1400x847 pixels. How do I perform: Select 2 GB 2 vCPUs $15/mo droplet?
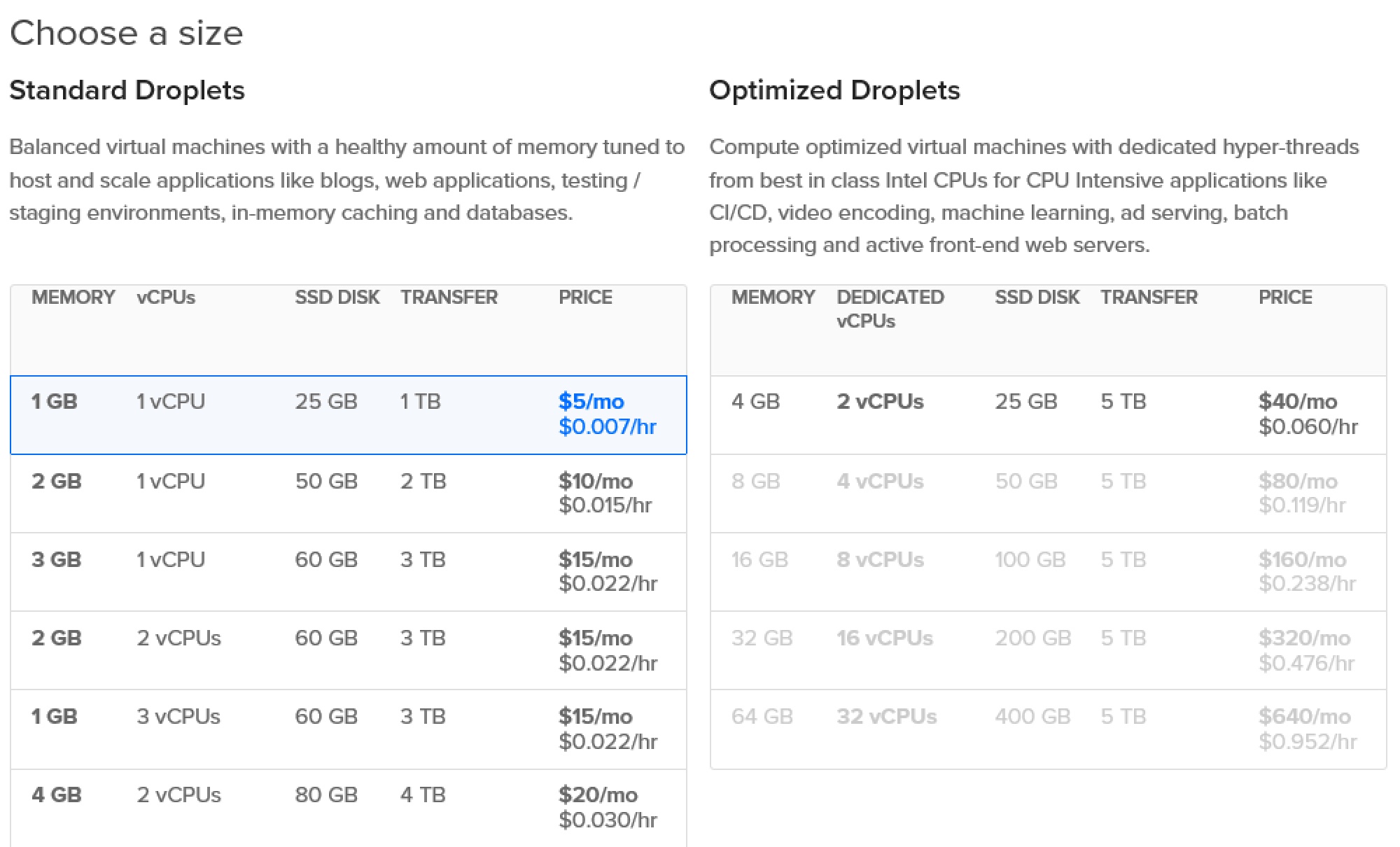[348, 650]
